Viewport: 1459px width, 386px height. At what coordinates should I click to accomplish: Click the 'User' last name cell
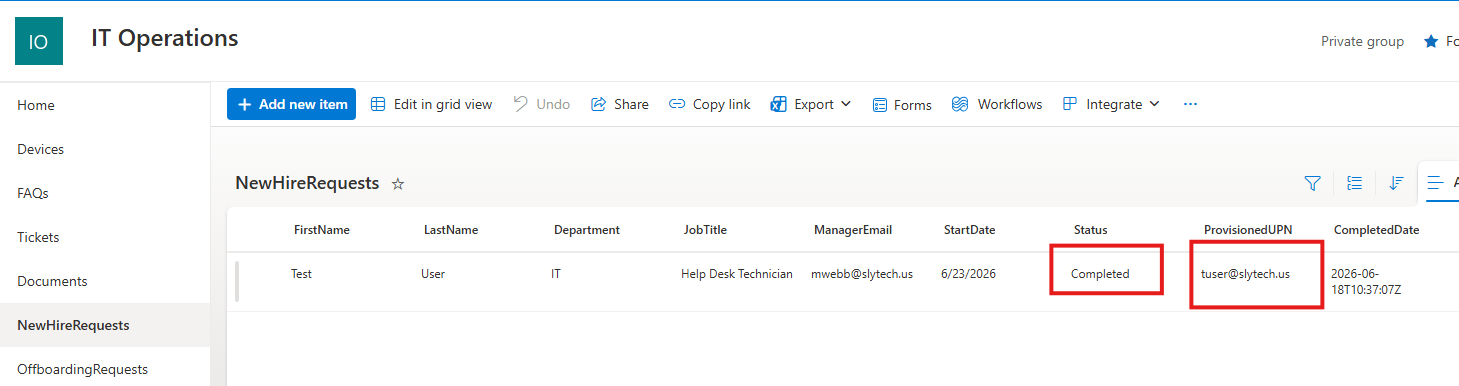tap(433, 274)
